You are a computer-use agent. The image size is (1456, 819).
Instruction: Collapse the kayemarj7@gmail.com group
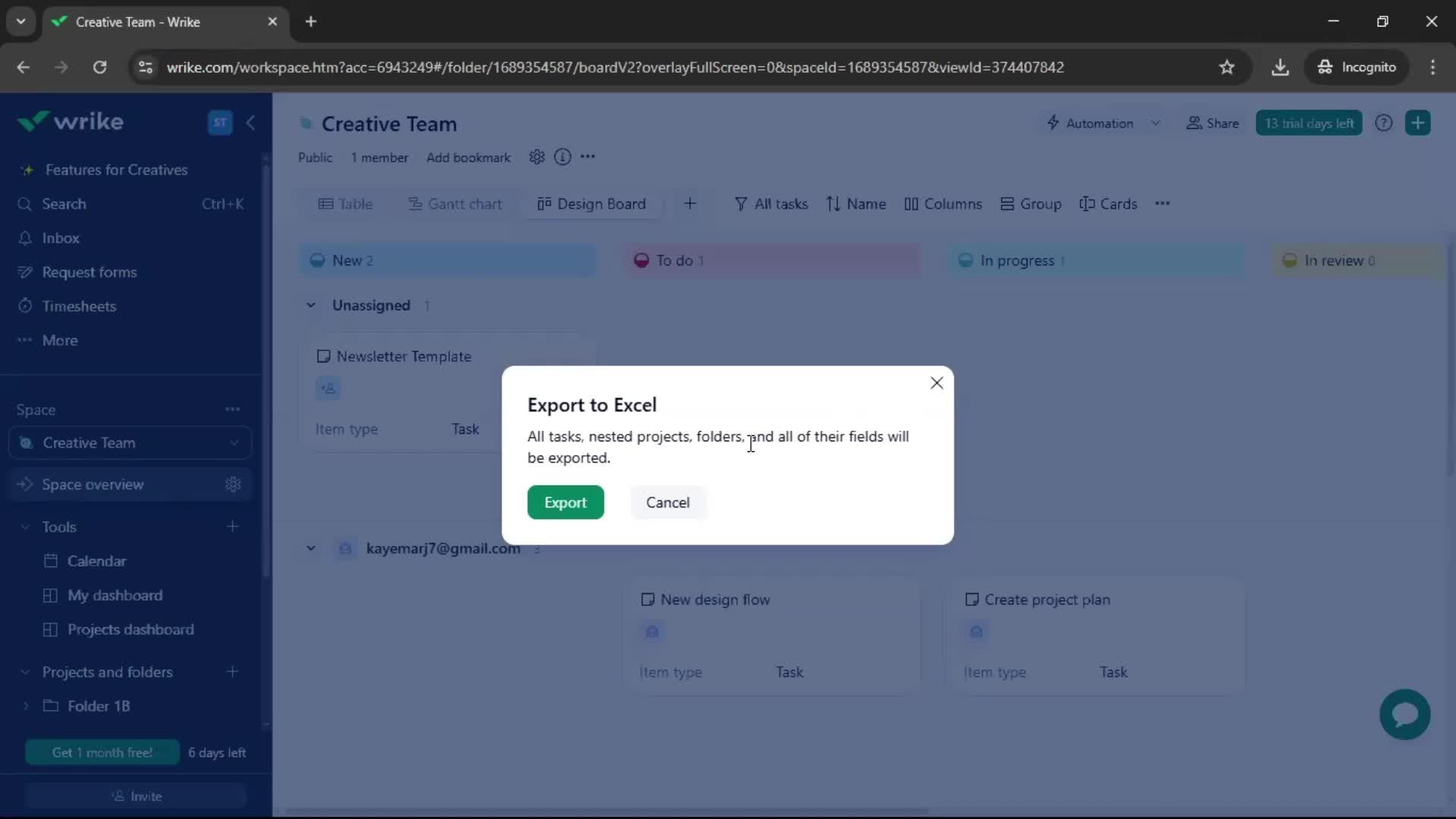[311, 548]
